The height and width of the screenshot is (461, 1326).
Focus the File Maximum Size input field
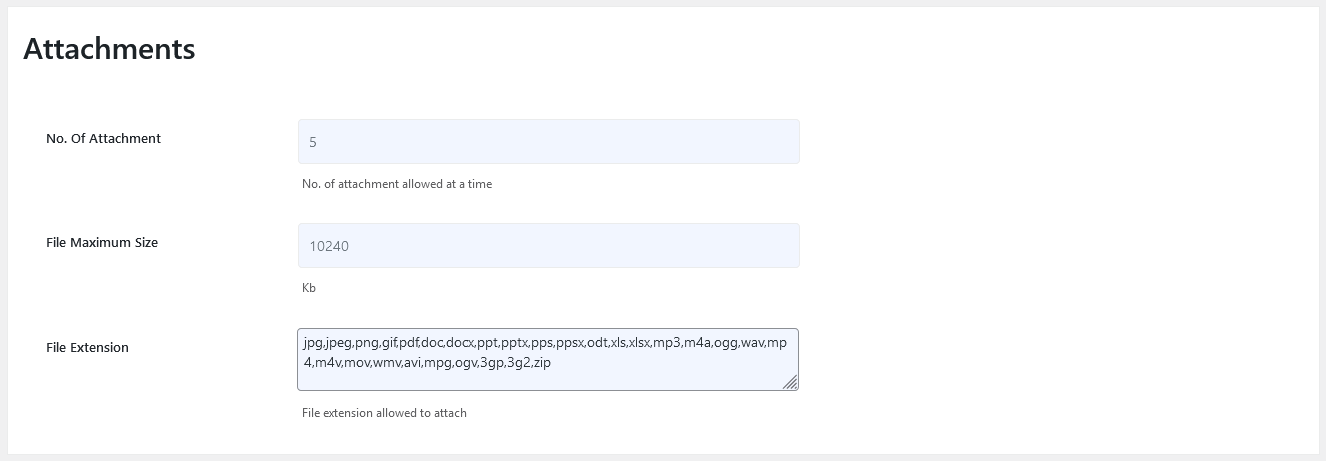point(548,246)
